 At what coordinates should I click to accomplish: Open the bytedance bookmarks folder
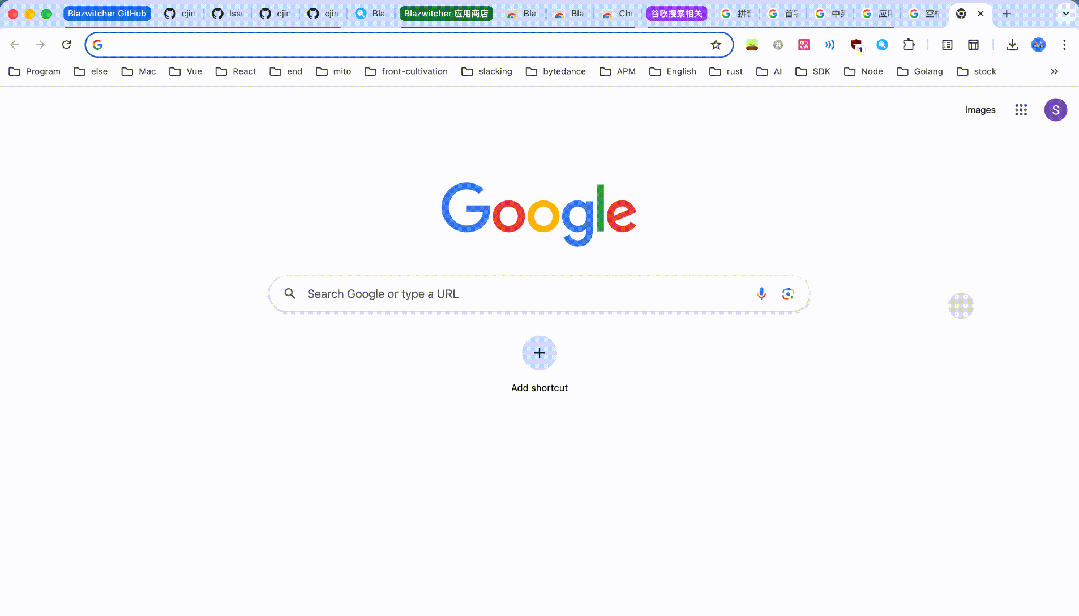556,72
